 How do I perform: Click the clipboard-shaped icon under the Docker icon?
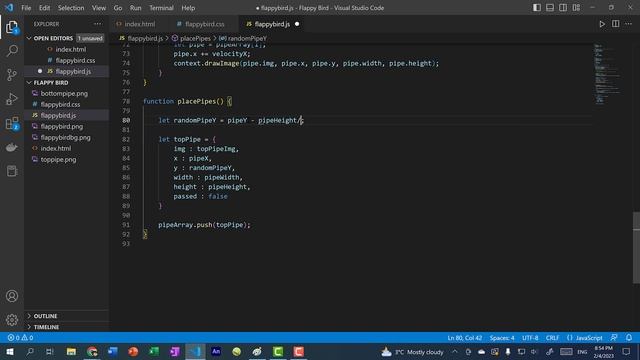pyautogui.click(x=12, y=171)
